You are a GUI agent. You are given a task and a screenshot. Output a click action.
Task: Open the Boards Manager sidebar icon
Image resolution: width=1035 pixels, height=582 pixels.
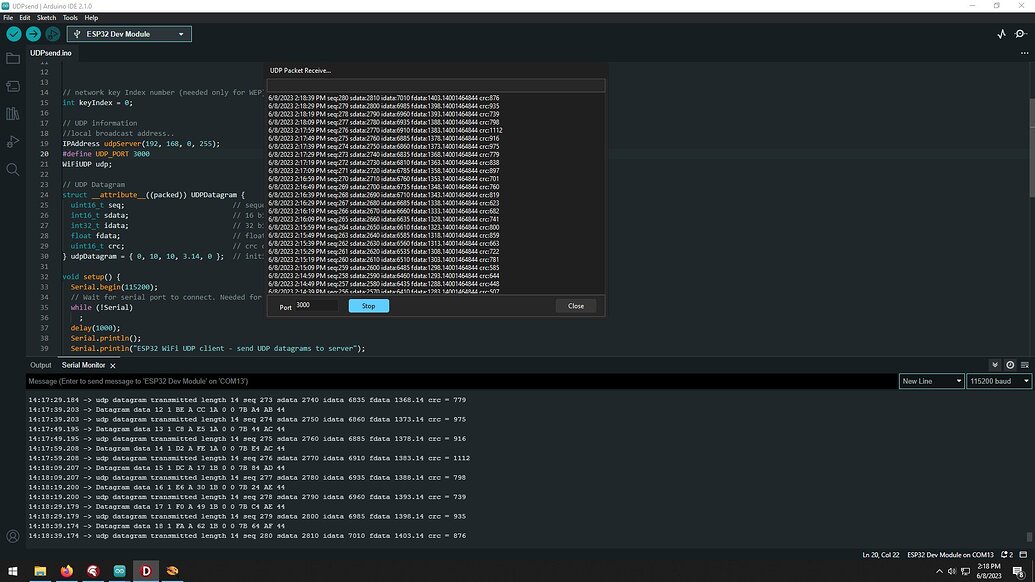(13, 86)
